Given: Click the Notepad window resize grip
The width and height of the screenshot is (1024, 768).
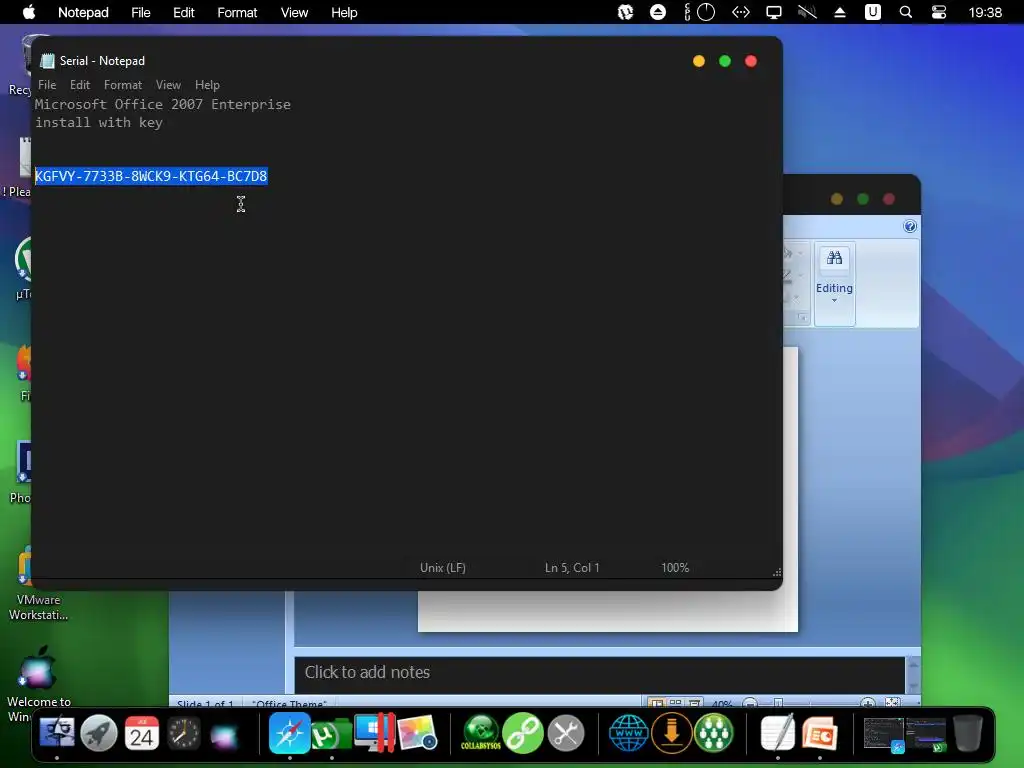Looking at the screenshot, I should coord(776,572).
